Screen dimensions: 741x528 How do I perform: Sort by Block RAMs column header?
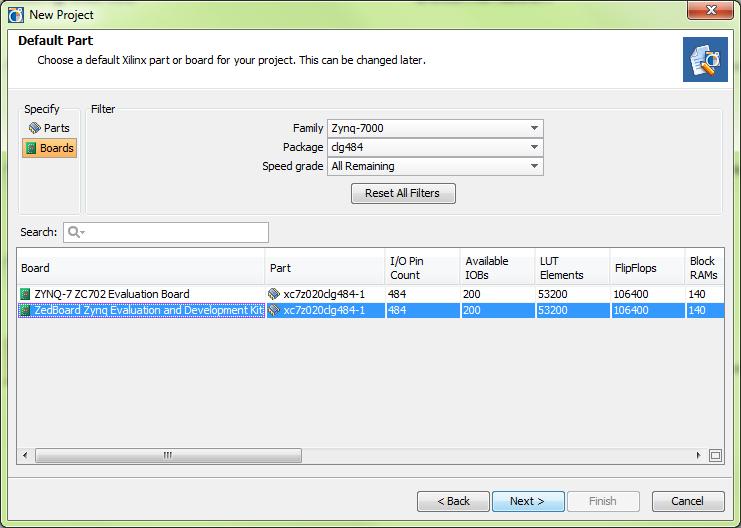(704, 268)
